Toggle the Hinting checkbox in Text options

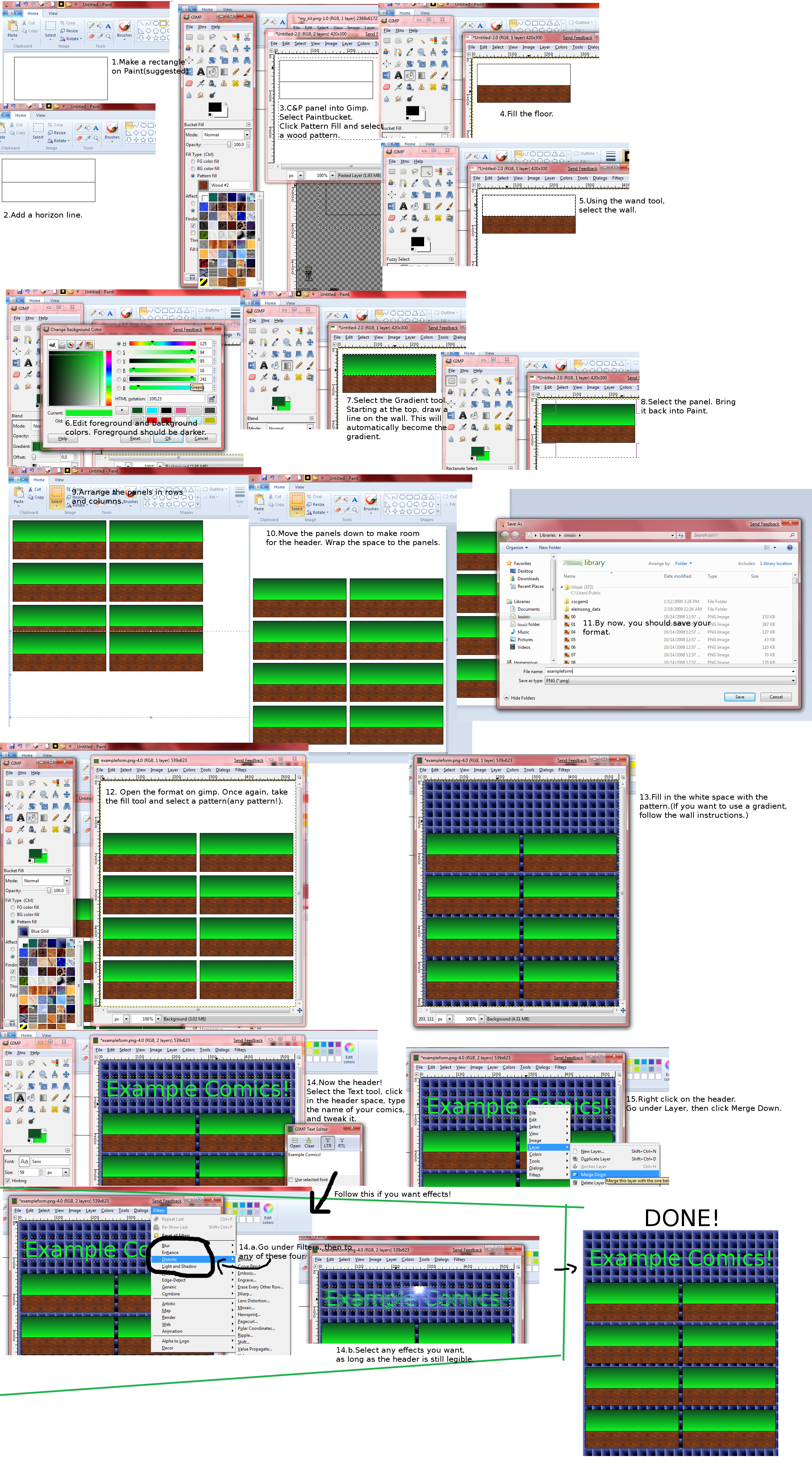point(8,1181)
